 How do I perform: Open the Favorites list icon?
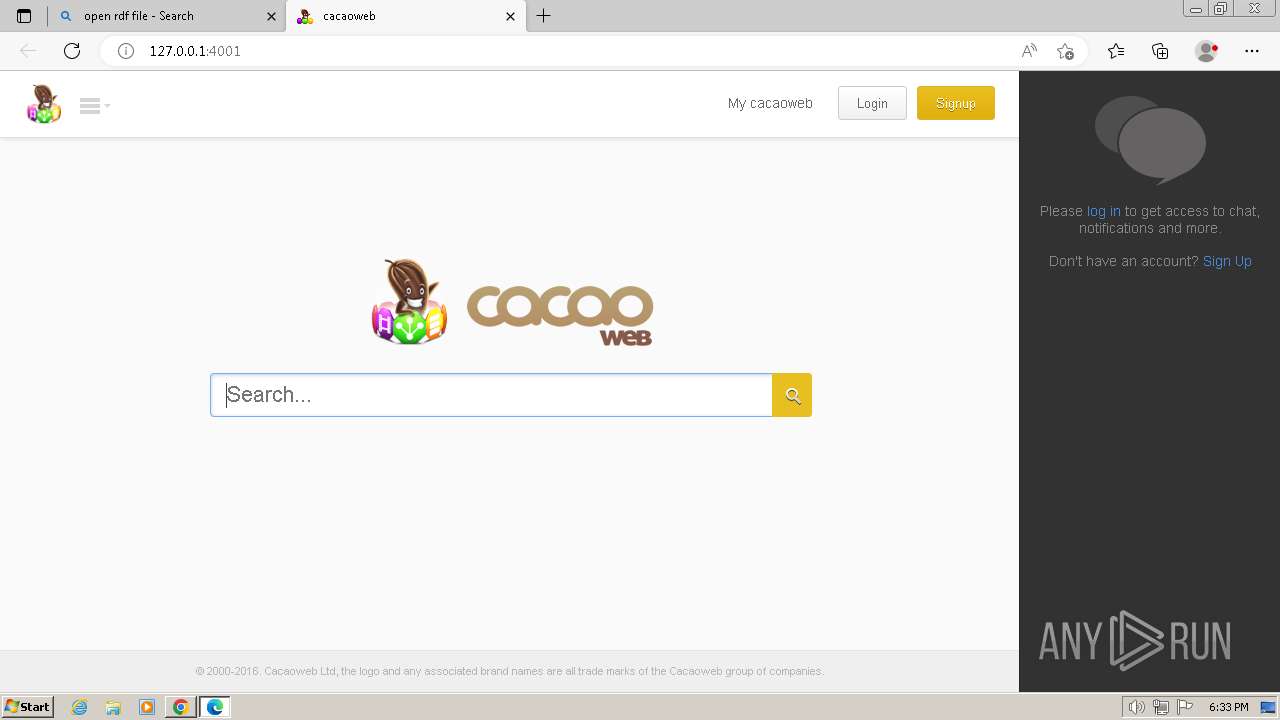tap(1116, 51)
